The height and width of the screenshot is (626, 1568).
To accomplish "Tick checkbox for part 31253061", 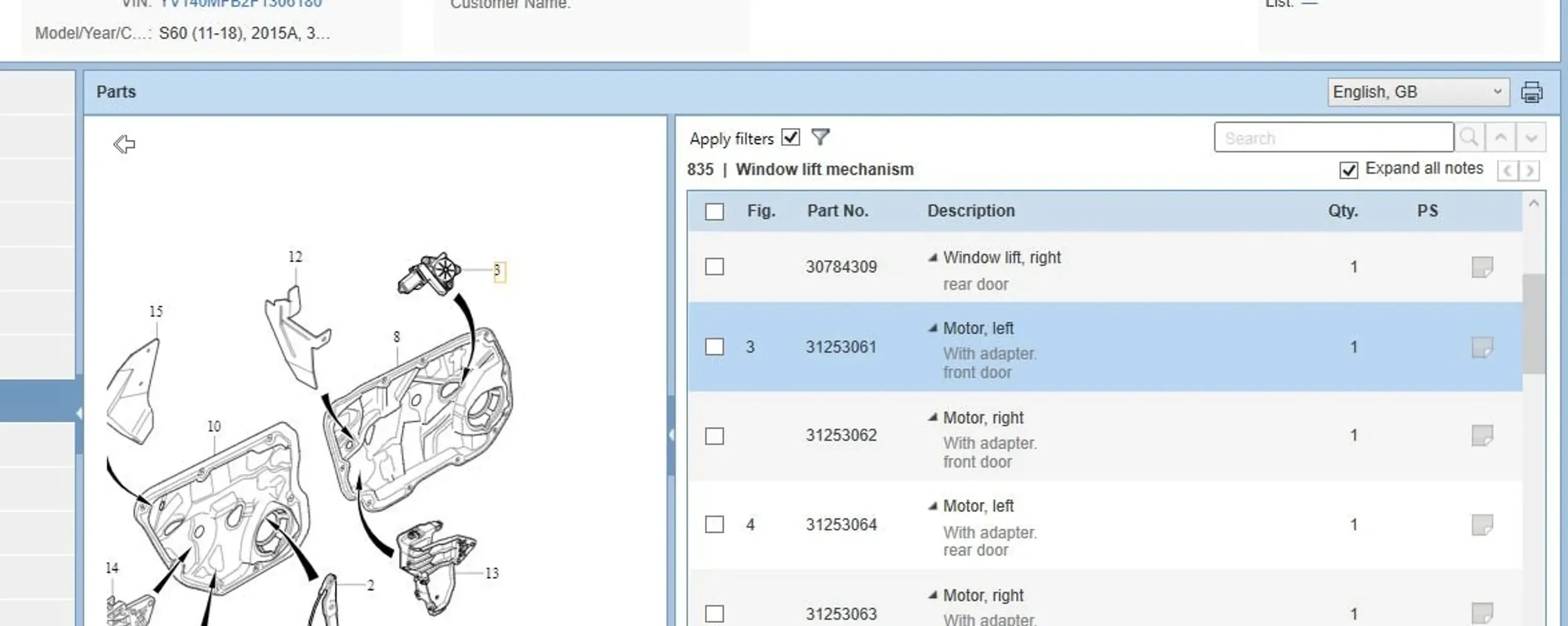I will coord(714,347).
